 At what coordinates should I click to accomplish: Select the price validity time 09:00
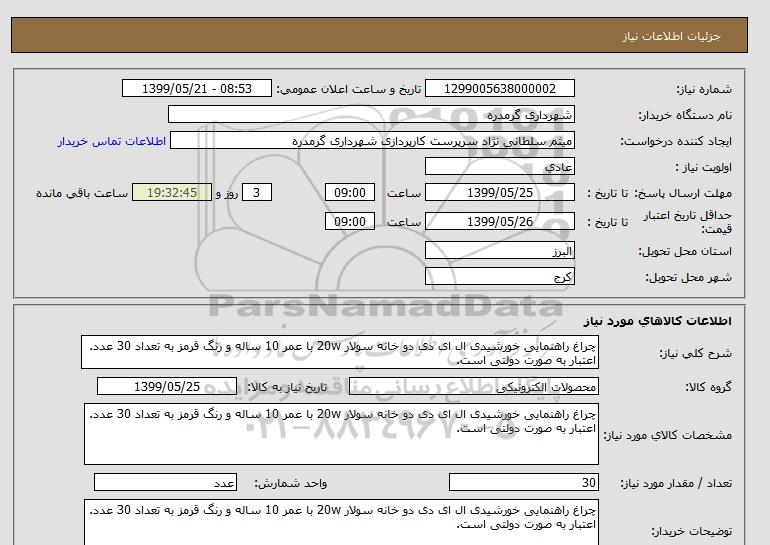[x=350, y=221]
